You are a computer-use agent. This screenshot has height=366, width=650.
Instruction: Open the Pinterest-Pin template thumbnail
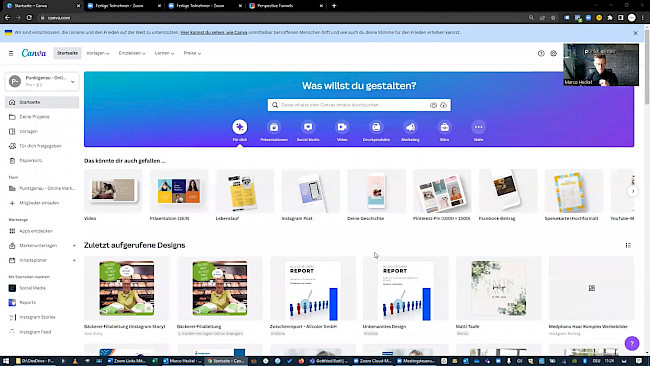(442, 191)
